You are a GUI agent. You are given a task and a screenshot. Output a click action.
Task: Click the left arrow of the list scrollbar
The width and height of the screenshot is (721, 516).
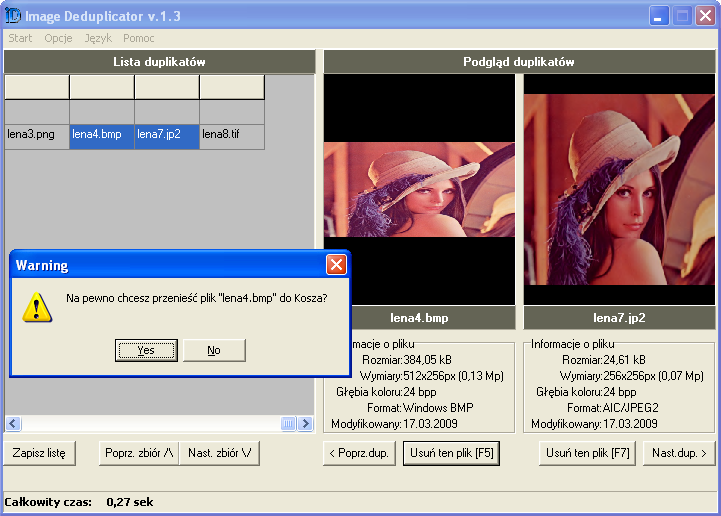tap(13, 423)
